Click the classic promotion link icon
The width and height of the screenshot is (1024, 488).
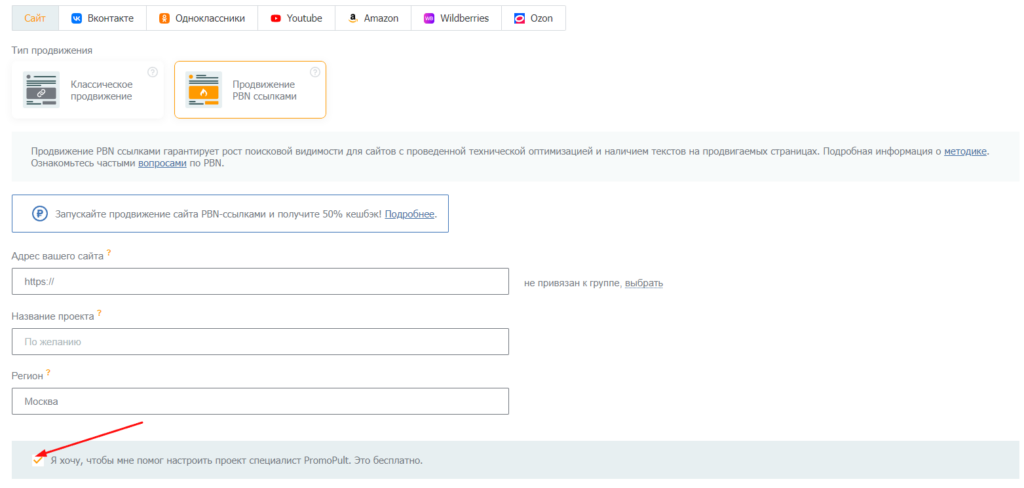42,90
